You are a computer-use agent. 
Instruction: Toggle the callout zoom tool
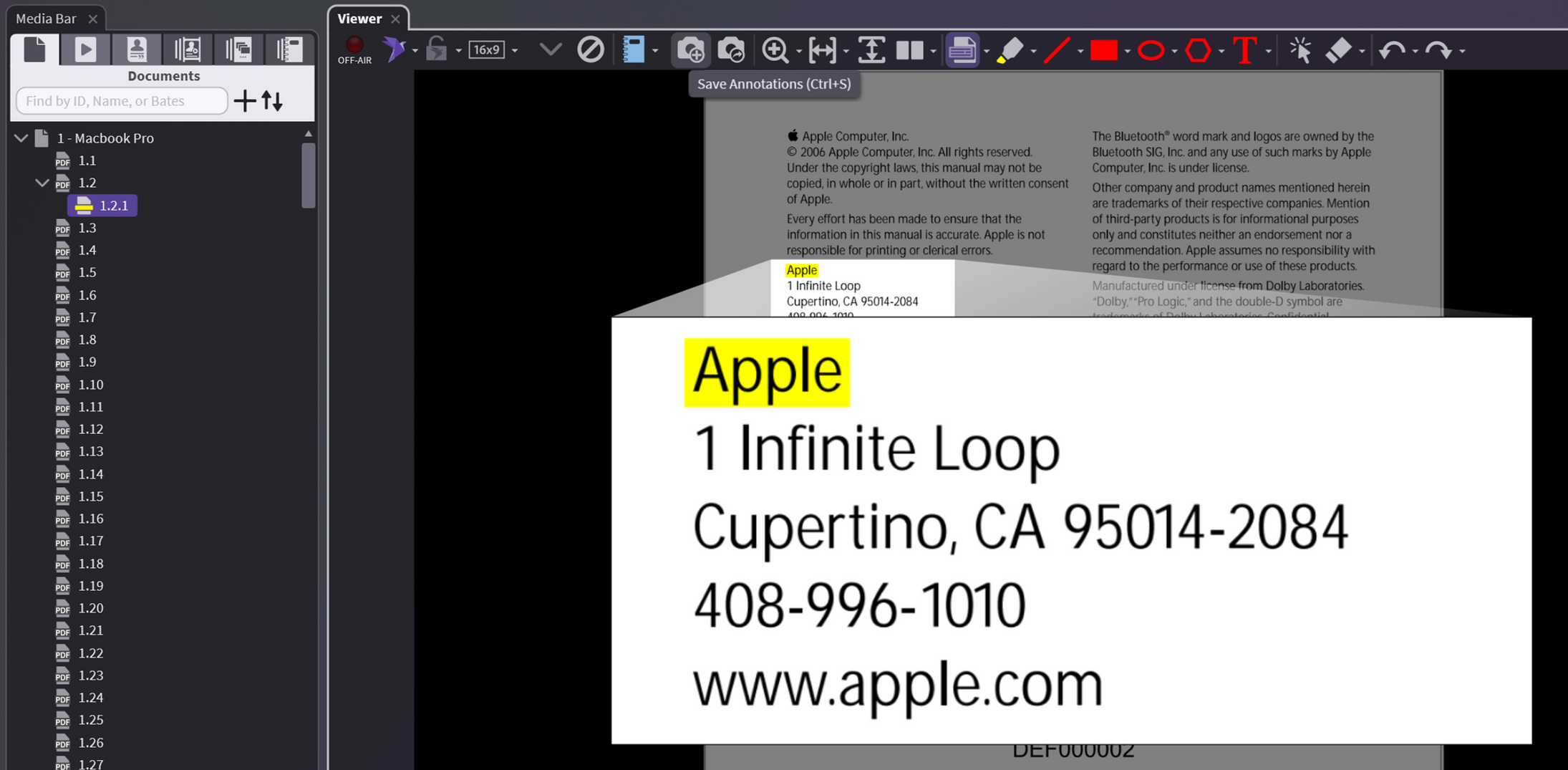pyautogui.click(x=962, y=50)
